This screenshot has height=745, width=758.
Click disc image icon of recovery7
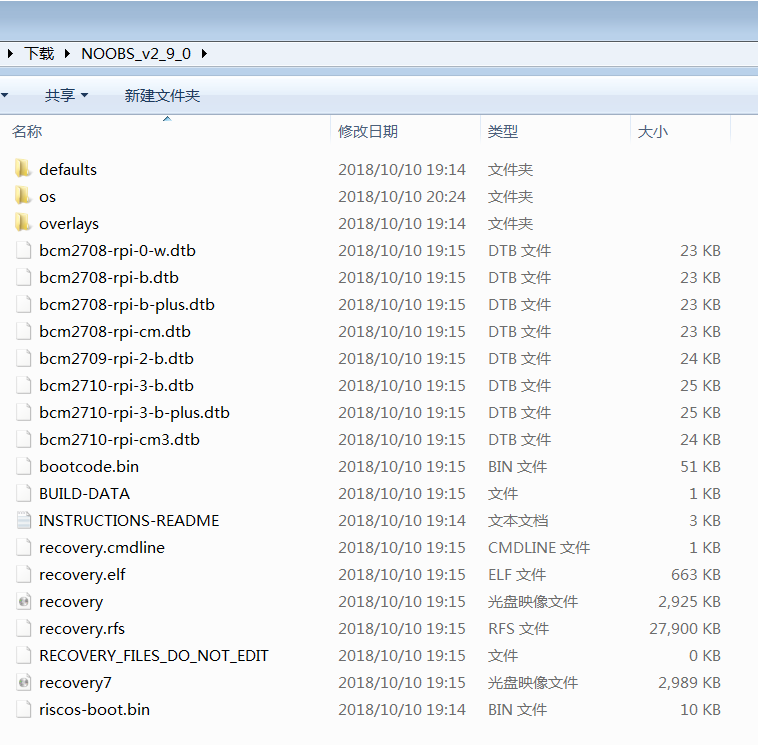click(23, 683)
